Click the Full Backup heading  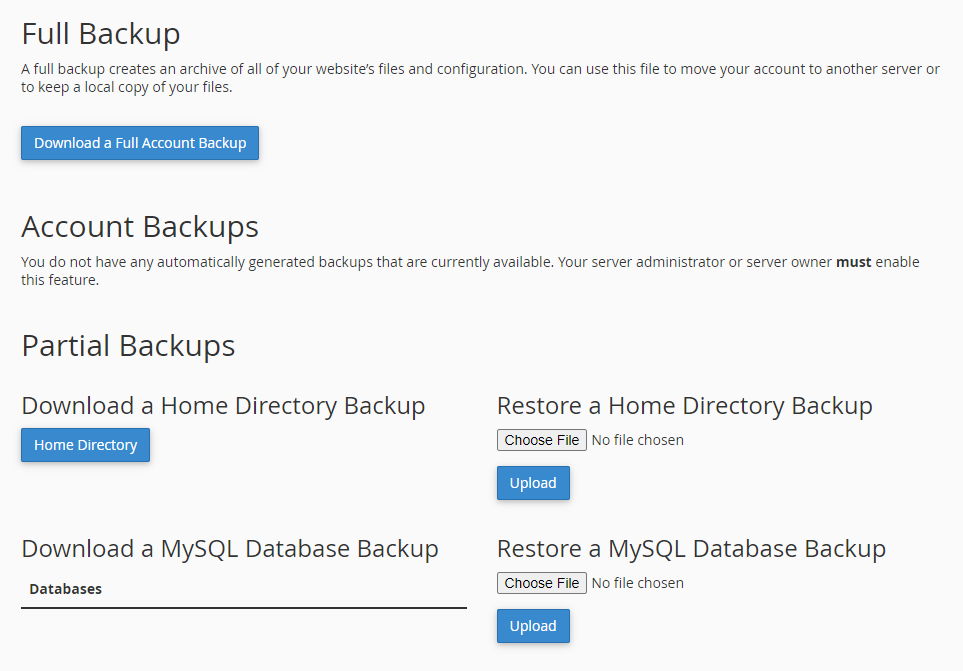pyautogui.click(x=101, y=34)
